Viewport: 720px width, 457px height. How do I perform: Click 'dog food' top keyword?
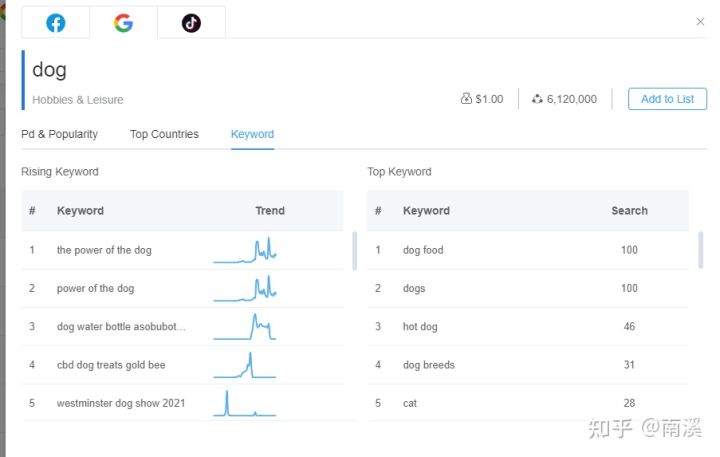pos(423,250)
